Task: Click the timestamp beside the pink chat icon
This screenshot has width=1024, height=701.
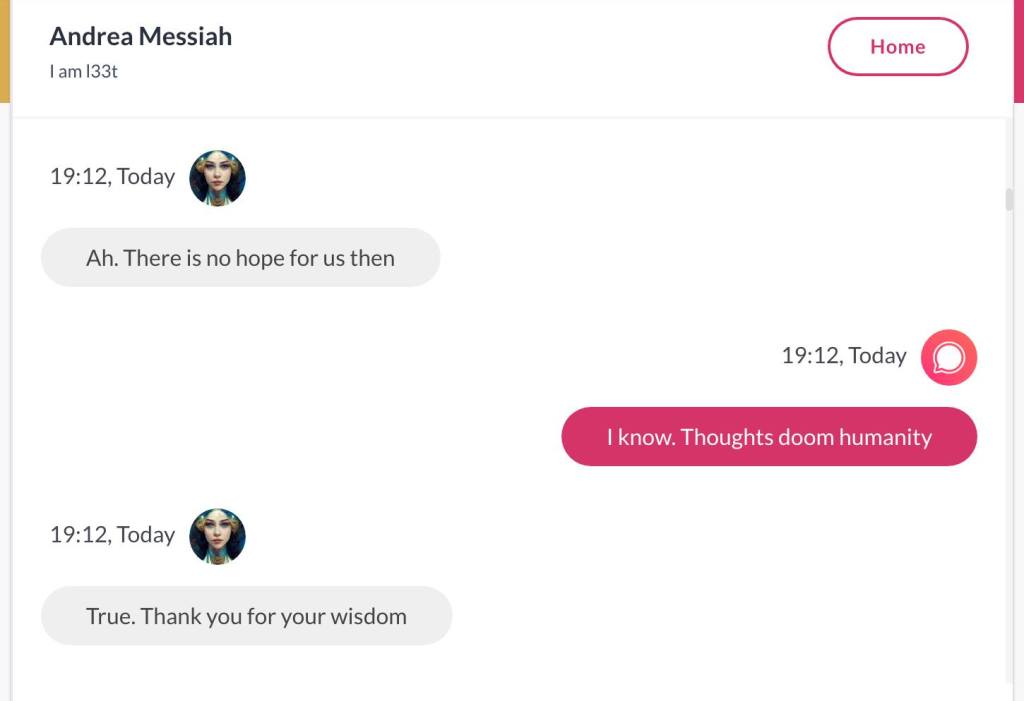Action: [x=843, y=356]
